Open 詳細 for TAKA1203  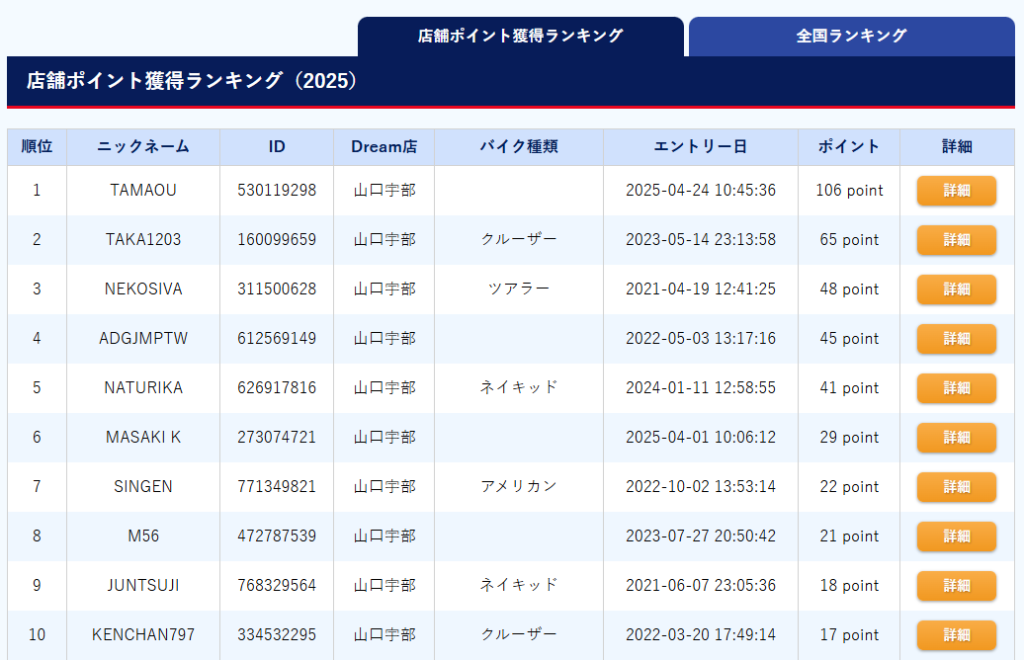(x=956, y=240)
